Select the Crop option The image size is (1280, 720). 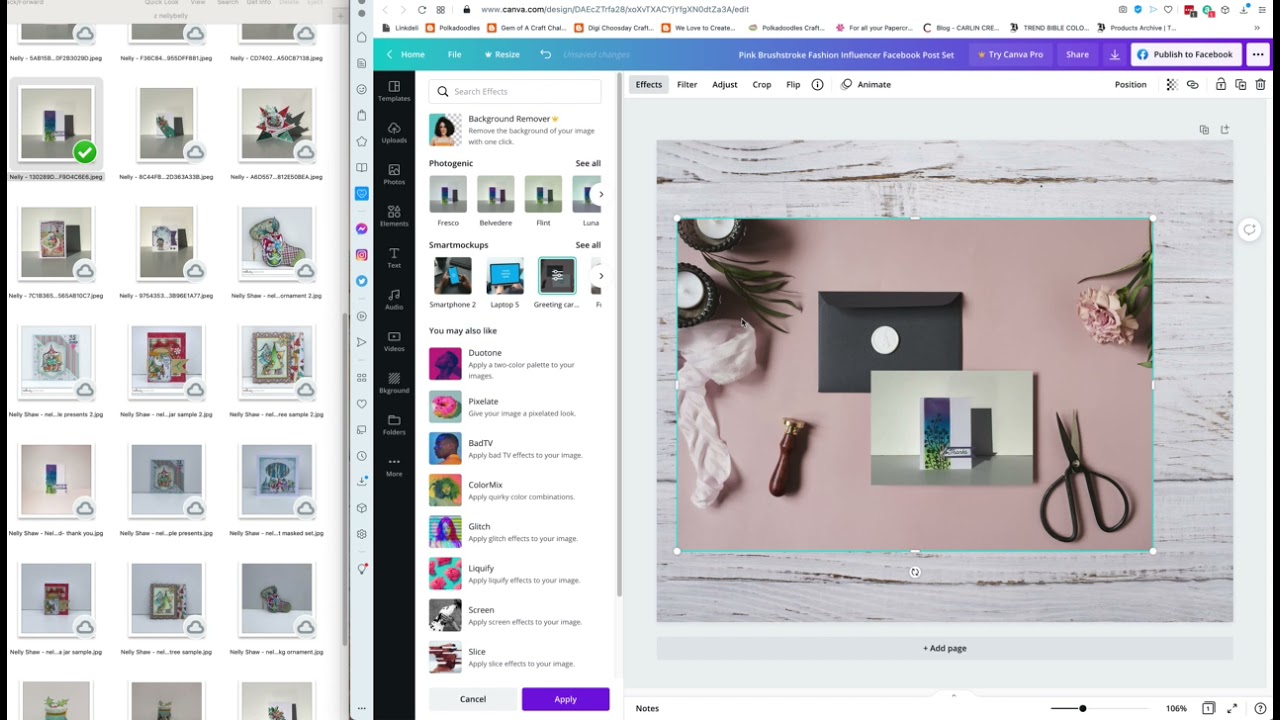point(762,84)
